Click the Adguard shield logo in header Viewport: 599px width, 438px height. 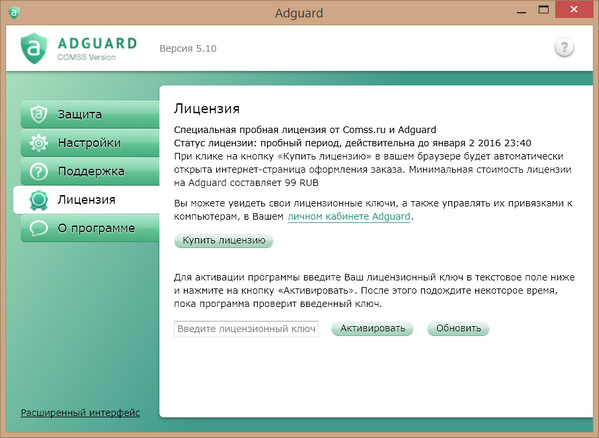pos(34,48)
